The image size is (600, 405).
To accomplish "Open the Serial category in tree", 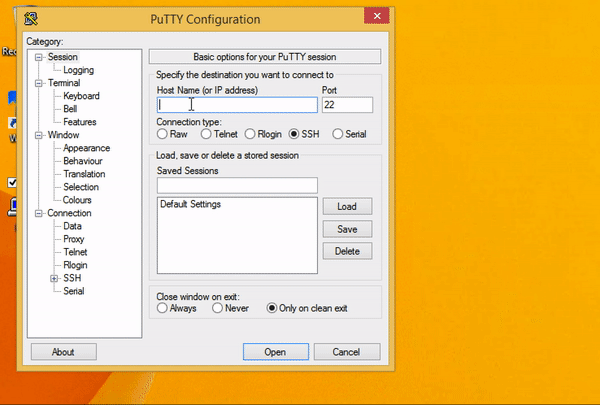I will [73, 291].
